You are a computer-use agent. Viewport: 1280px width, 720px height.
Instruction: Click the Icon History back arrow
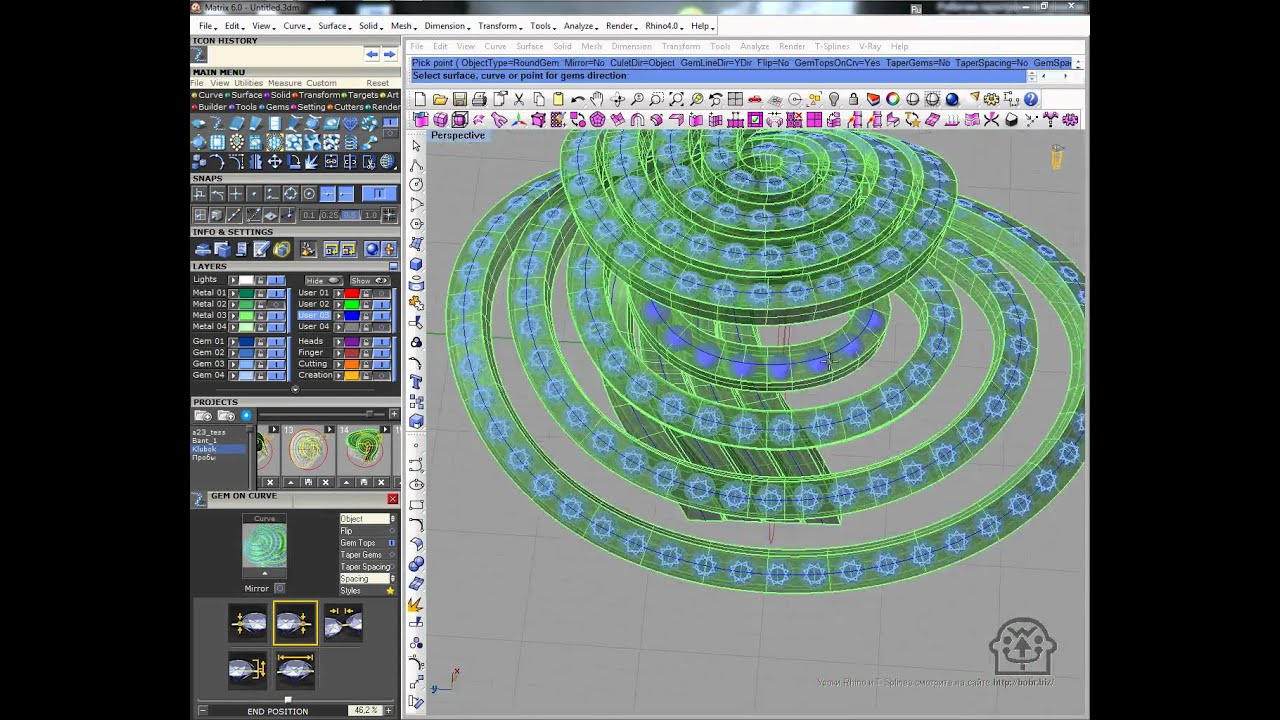click(372, 54)
